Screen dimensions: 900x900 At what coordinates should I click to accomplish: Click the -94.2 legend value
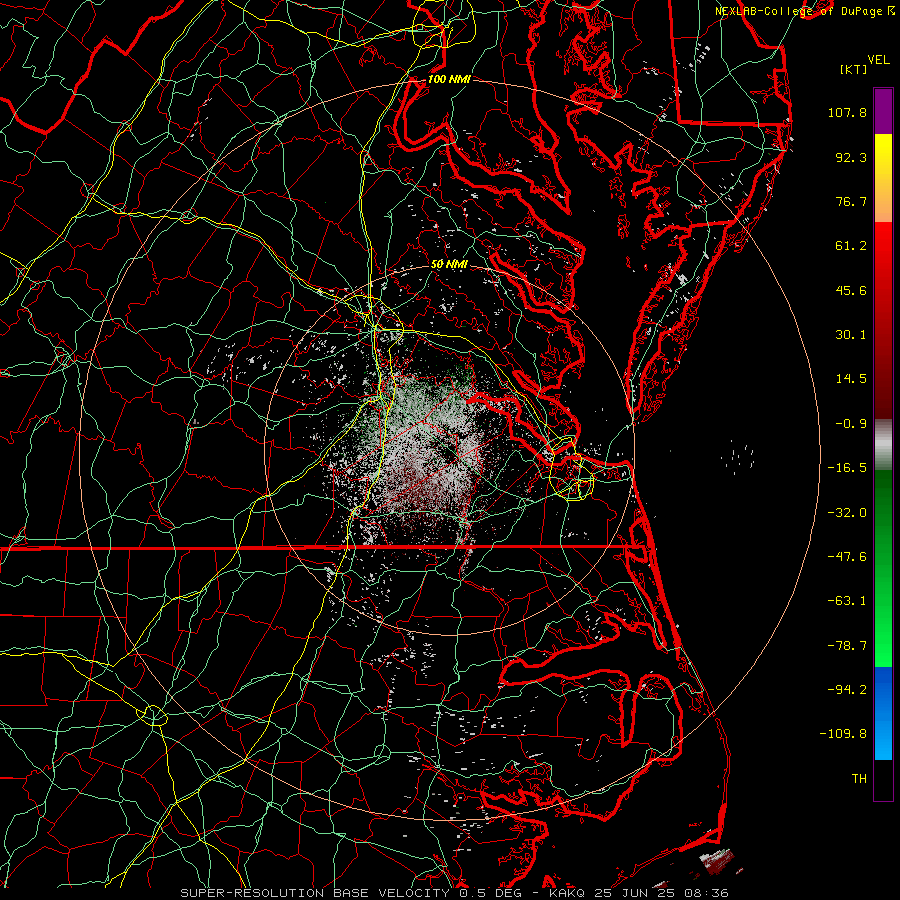847,689
